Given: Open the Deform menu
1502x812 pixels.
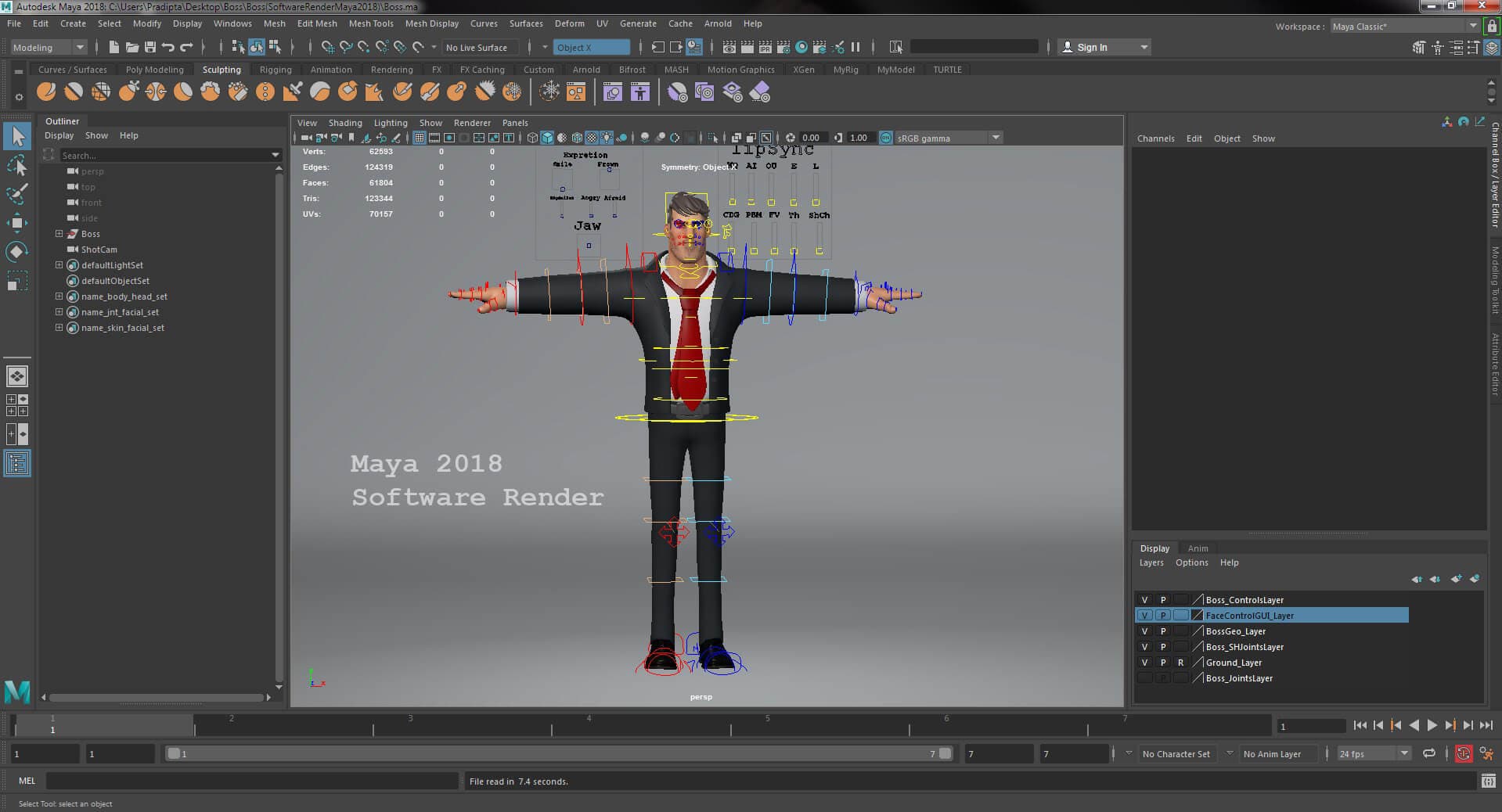Looking at the screenshot, I should (569, 23).
